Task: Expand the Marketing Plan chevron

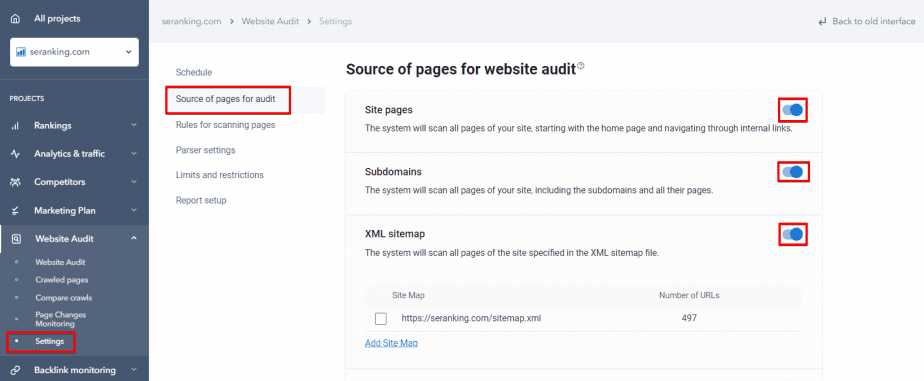Action: [x=134, y=210]
